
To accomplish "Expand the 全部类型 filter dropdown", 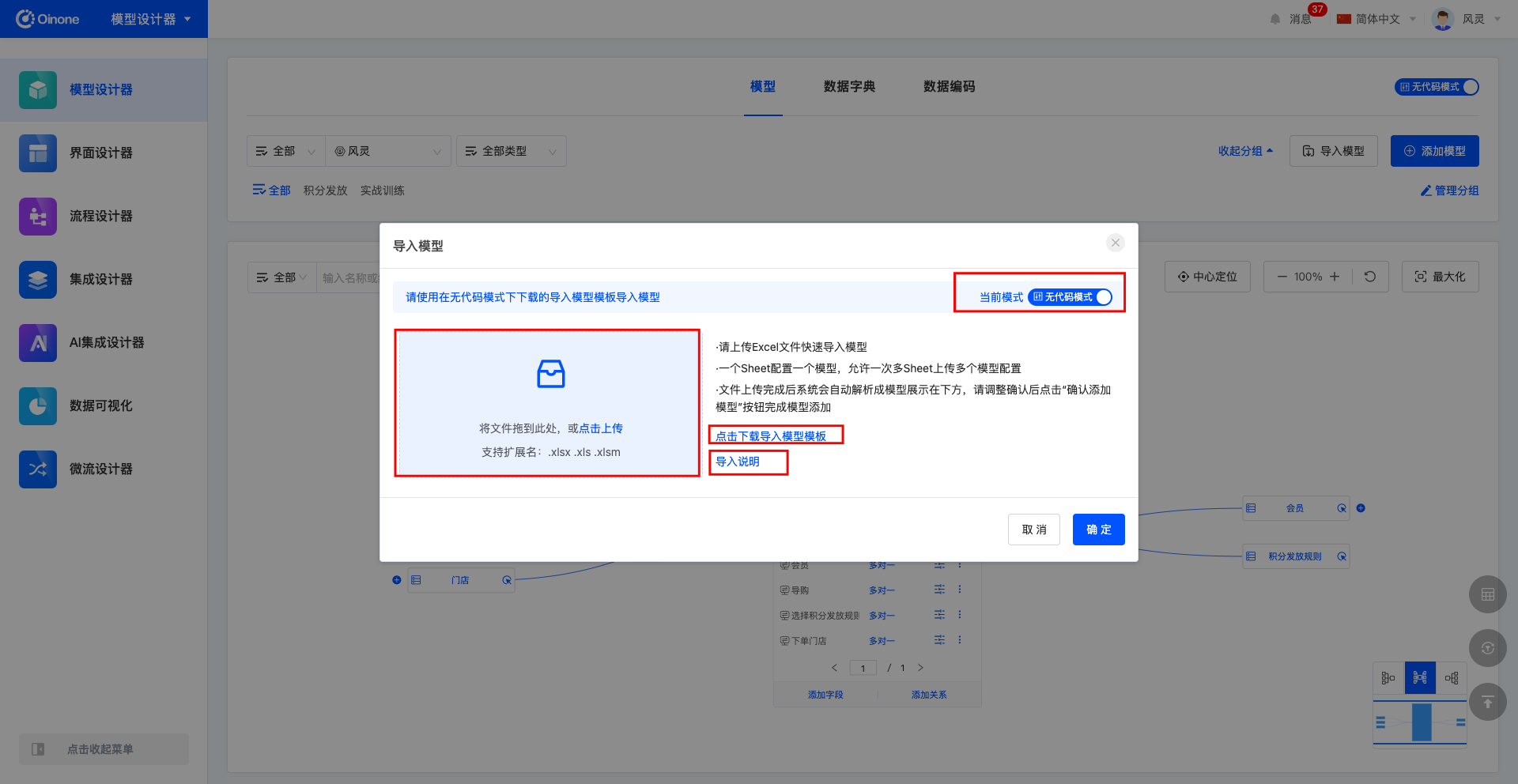I will coord(511,151).
